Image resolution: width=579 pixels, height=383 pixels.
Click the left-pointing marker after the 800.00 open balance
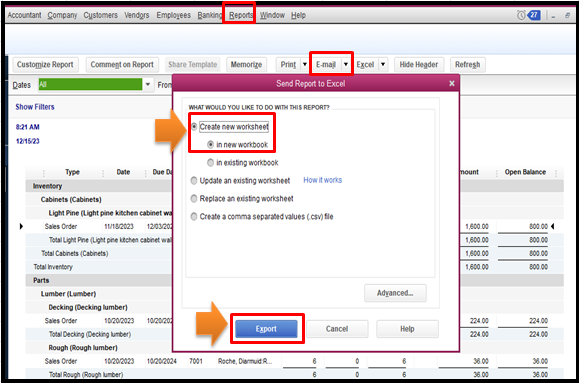coord(553,226)
